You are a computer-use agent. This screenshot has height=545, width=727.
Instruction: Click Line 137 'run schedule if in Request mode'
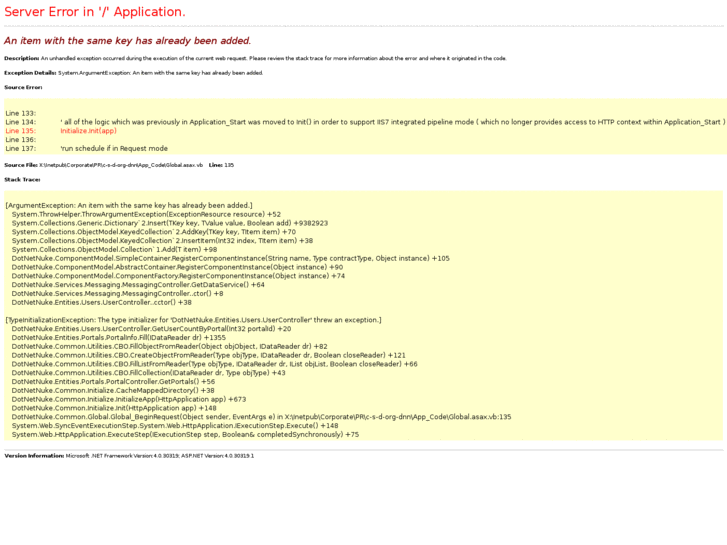(x=114, y=148)
